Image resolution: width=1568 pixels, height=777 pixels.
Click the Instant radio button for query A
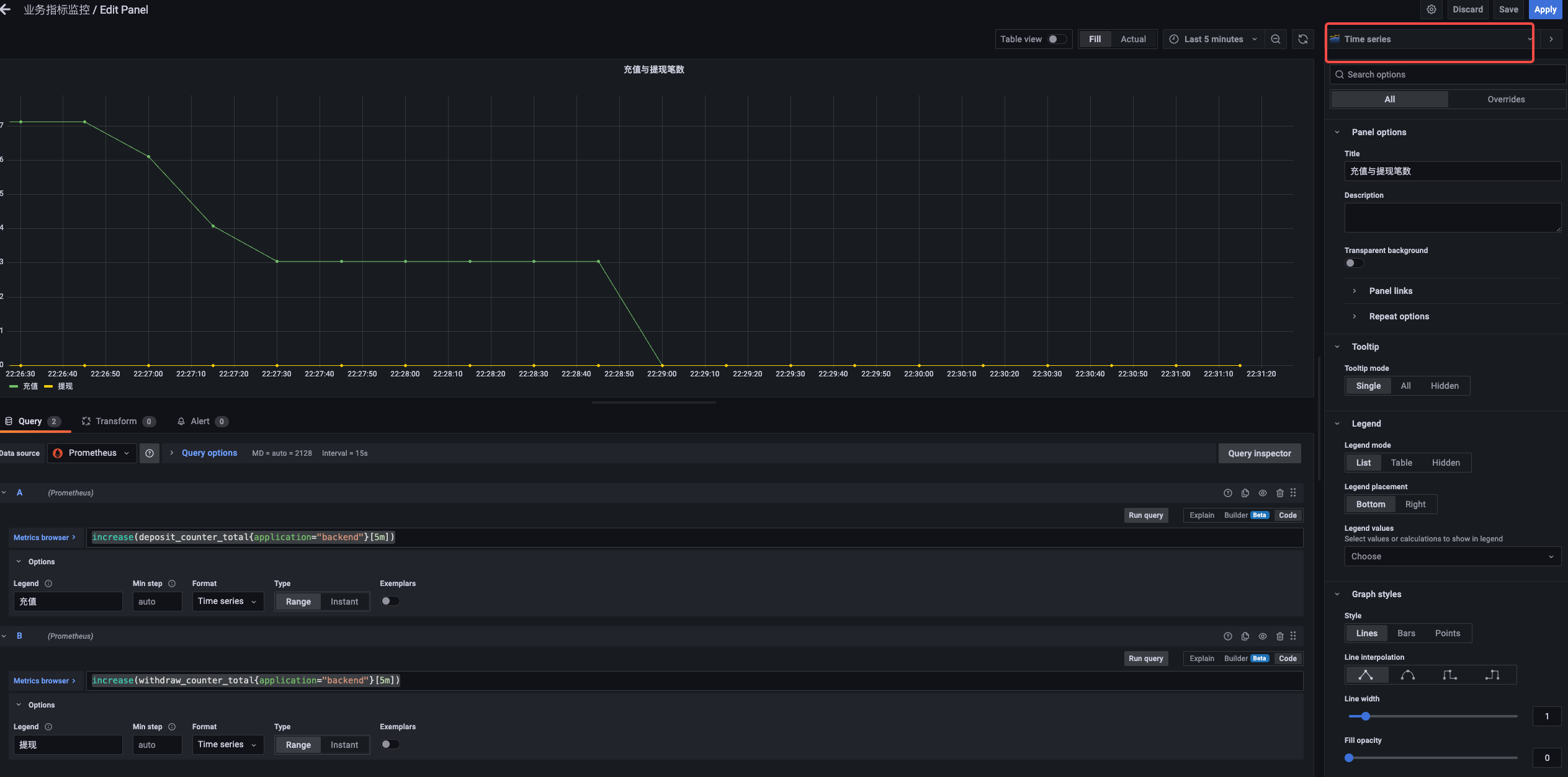click(344, 601)
